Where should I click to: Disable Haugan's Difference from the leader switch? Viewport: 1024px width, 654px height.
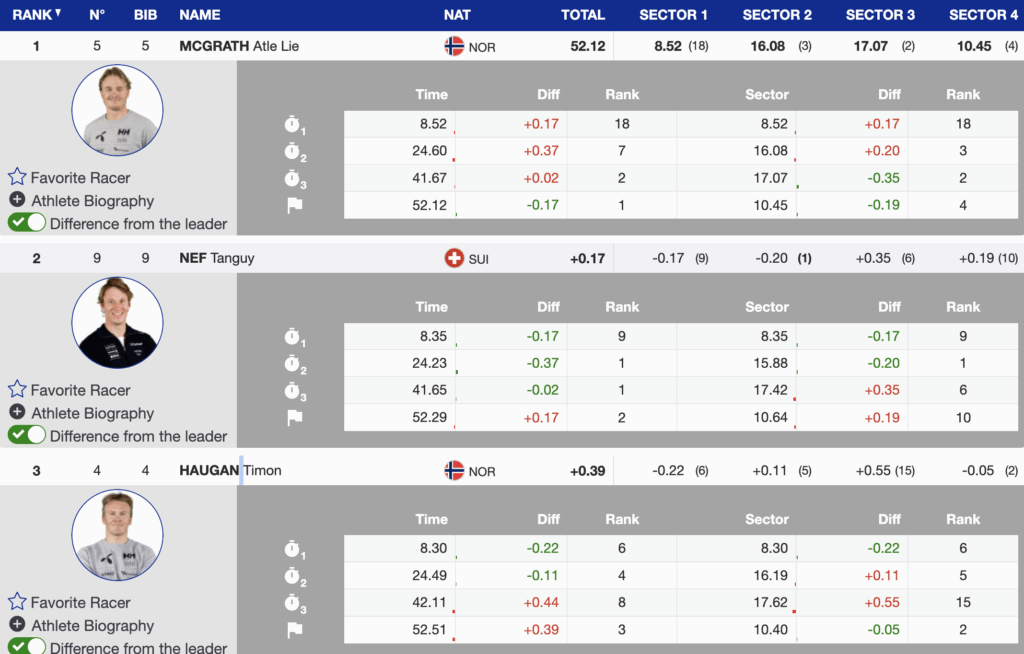[x=27, y=646]
